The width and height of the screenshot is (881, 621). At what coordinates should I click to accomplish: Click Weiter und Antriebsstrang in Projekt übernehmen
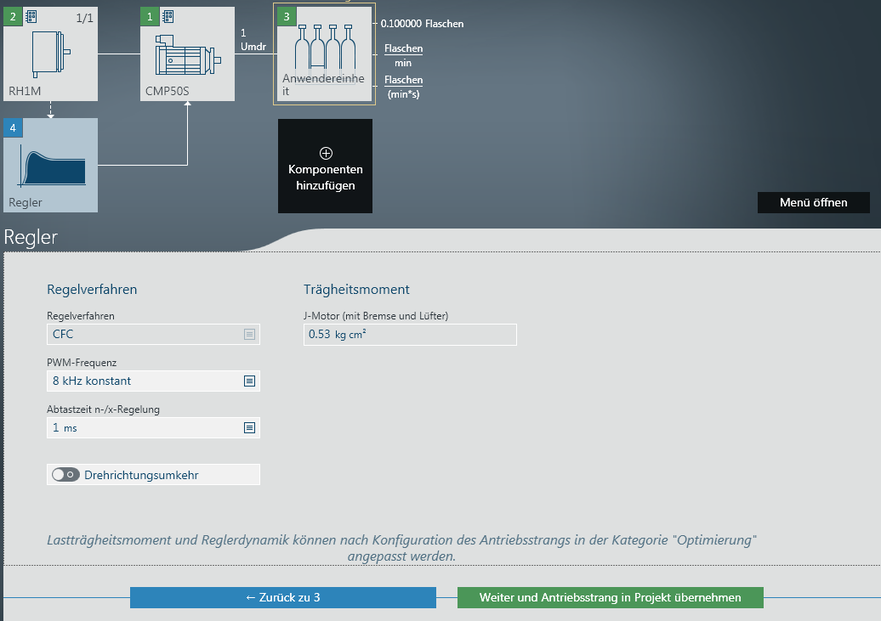(610, 598)
